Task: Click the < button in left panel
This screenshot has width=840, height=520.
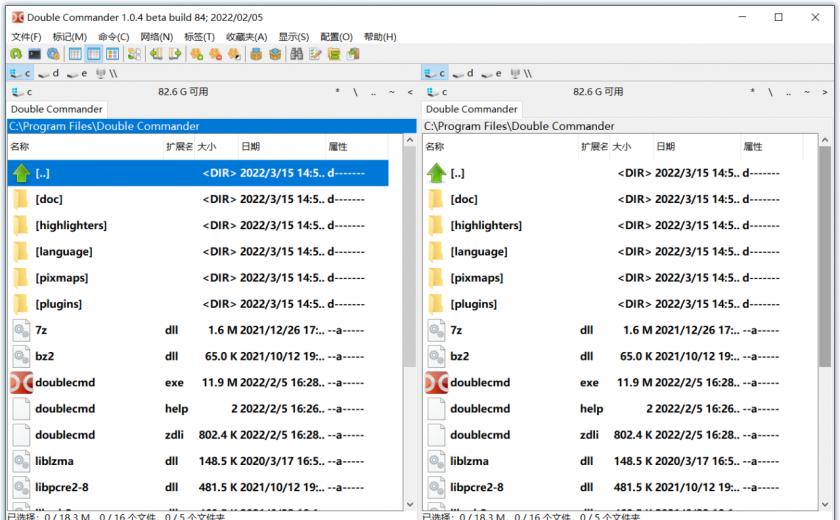Action: point(410,92)
